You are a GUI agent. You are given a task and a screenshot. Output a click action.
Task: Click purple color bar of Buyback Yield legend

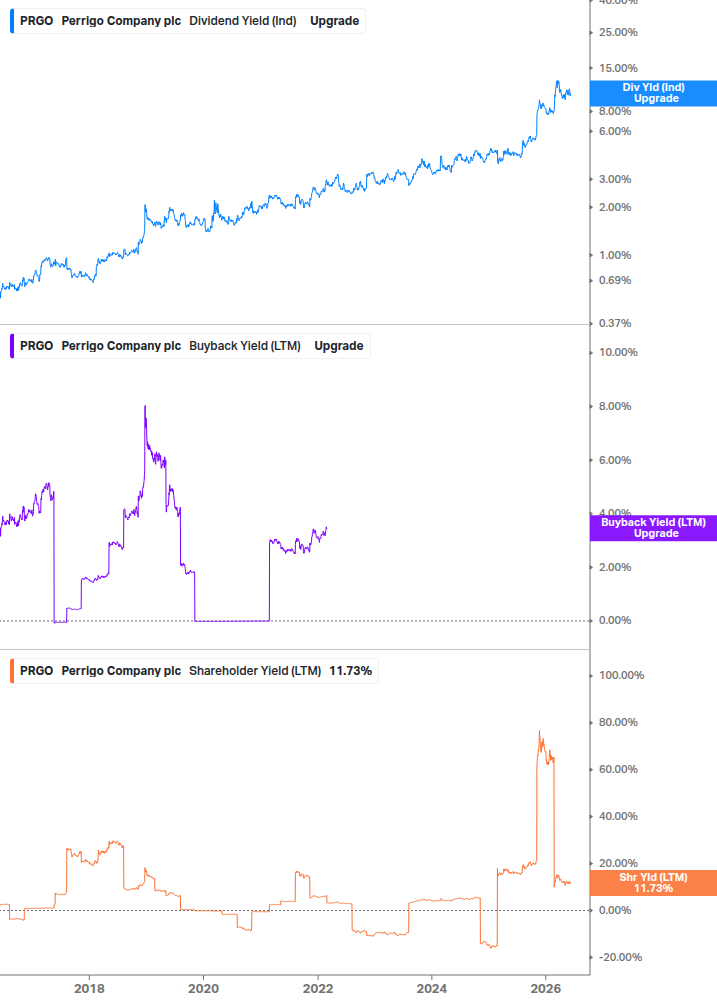tap(12, 346)
